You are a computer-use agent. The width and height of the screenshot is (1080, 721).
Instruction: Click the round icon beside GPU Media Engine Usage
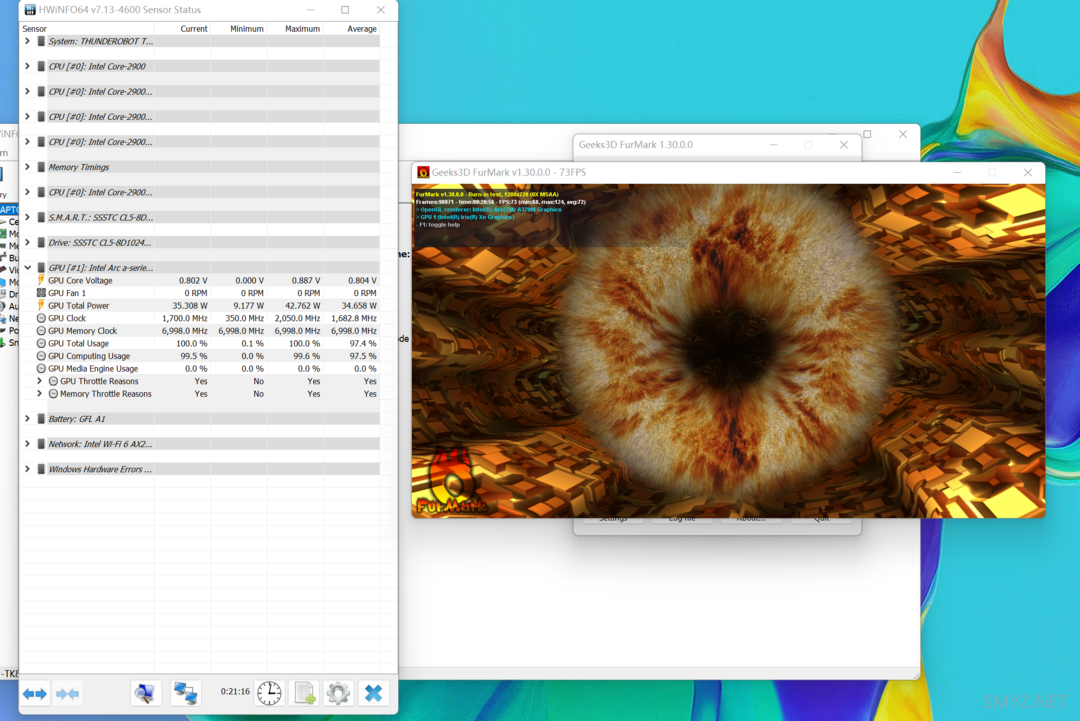(41, 368)
